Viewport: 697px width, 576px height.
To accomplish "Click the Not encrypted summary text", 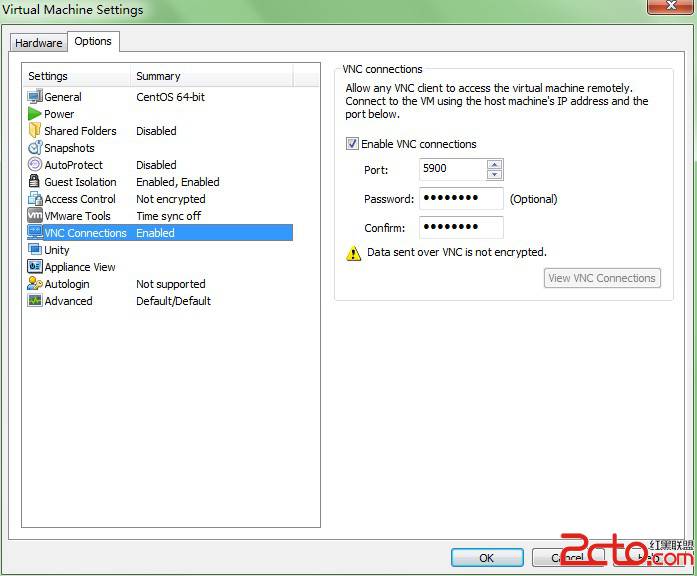I will click(x=171, y=199).
